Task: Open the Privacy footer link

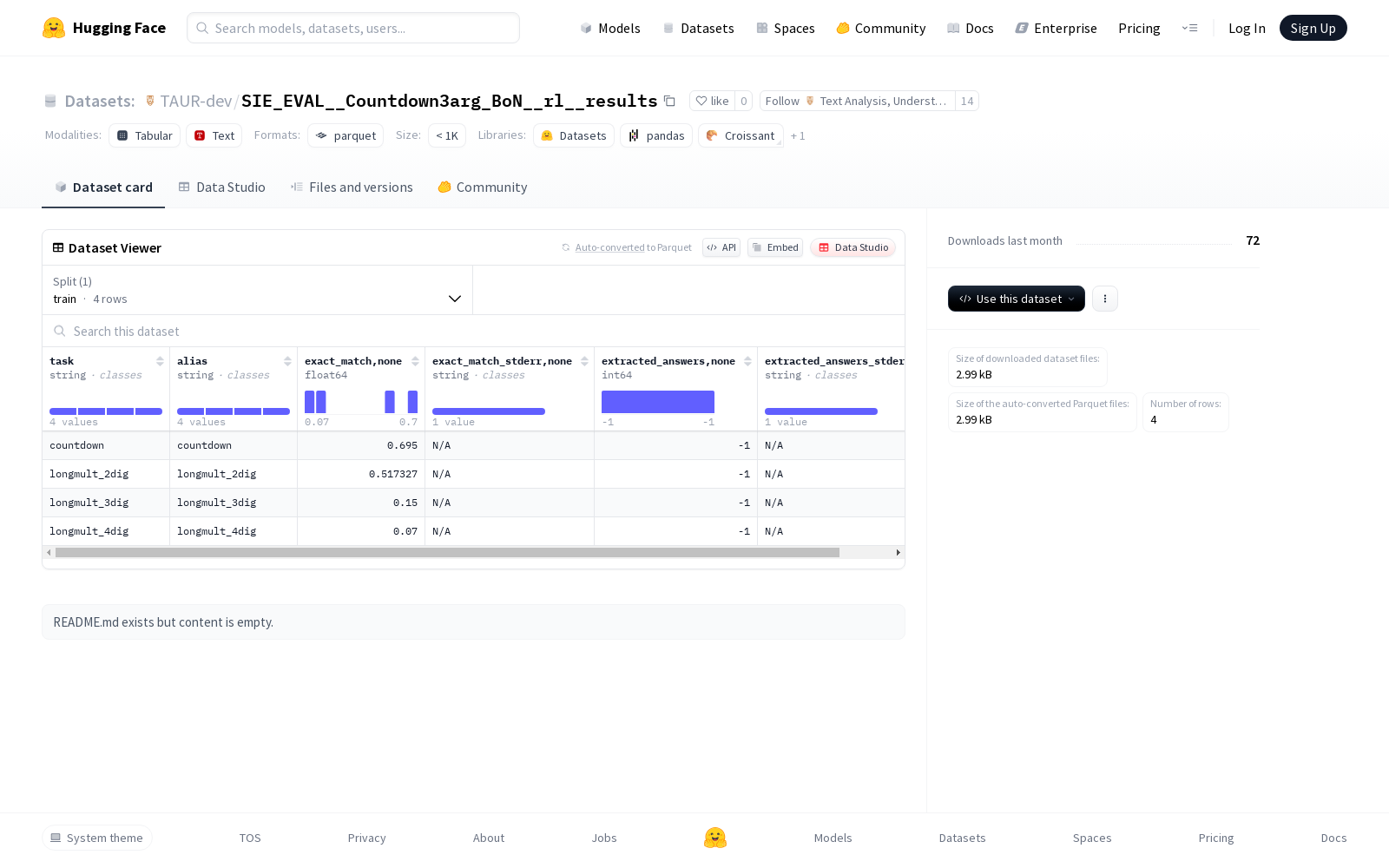Action: pyautogui.click(x=366, y=838)
